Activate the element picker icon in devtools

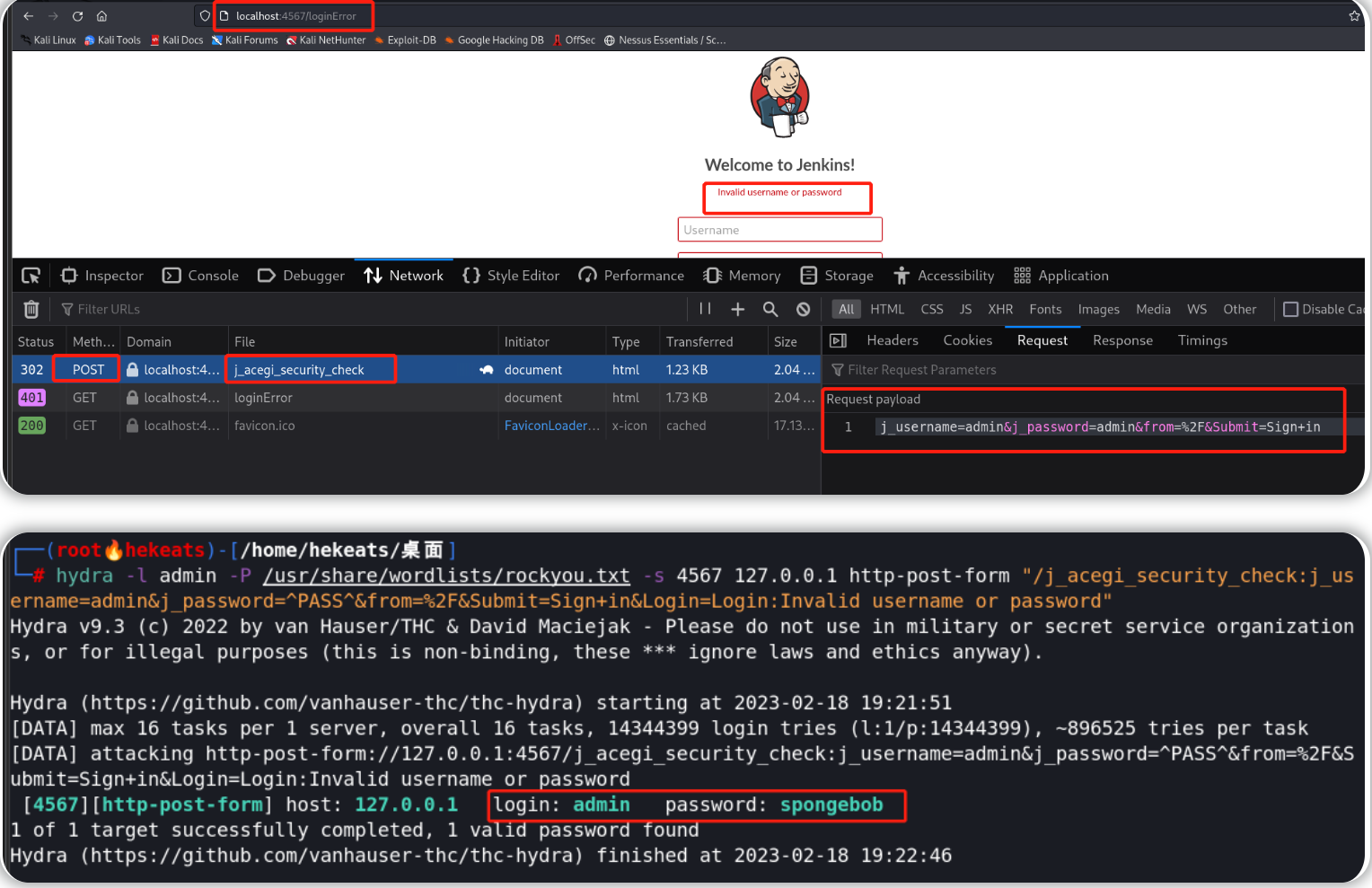pyautogui.click(x=31, y=276)
